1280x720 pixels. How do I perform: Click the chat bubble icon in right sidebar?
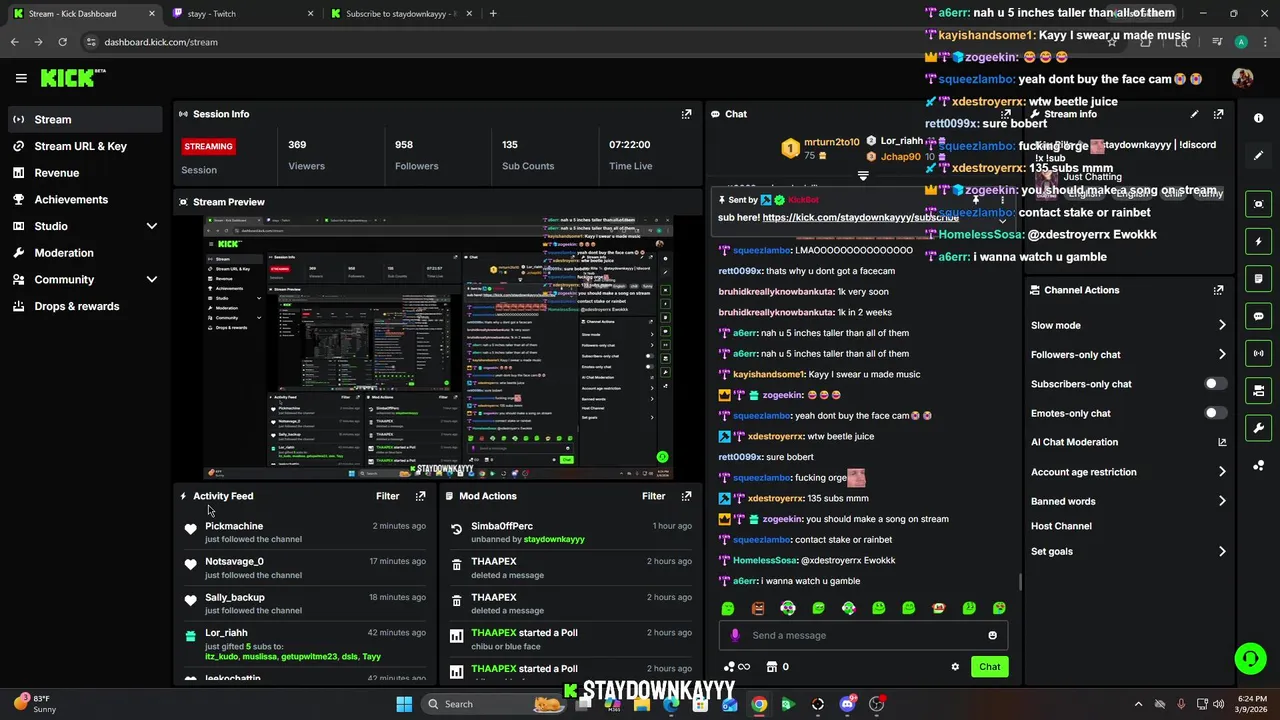[x=1258, y=316]
